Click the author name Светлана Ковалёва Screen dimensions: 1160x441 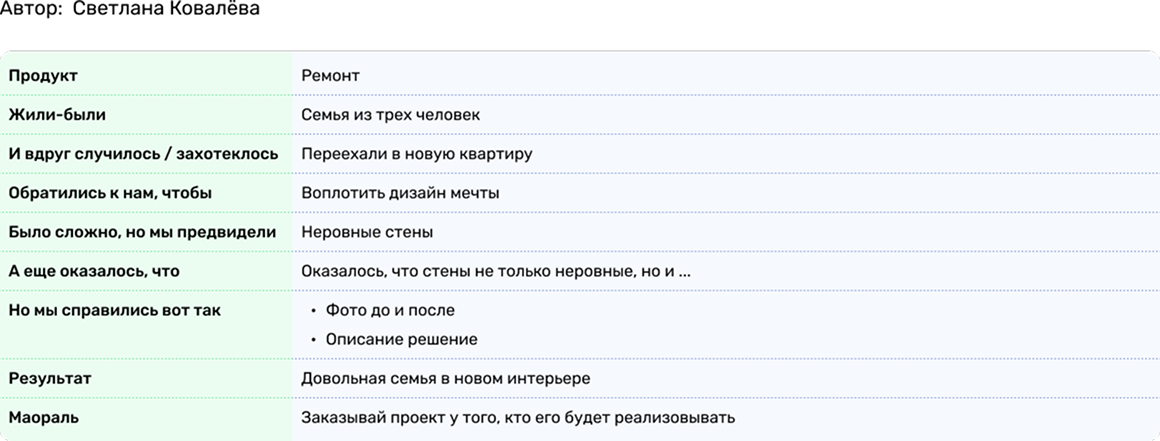click(x=166, y=10)
